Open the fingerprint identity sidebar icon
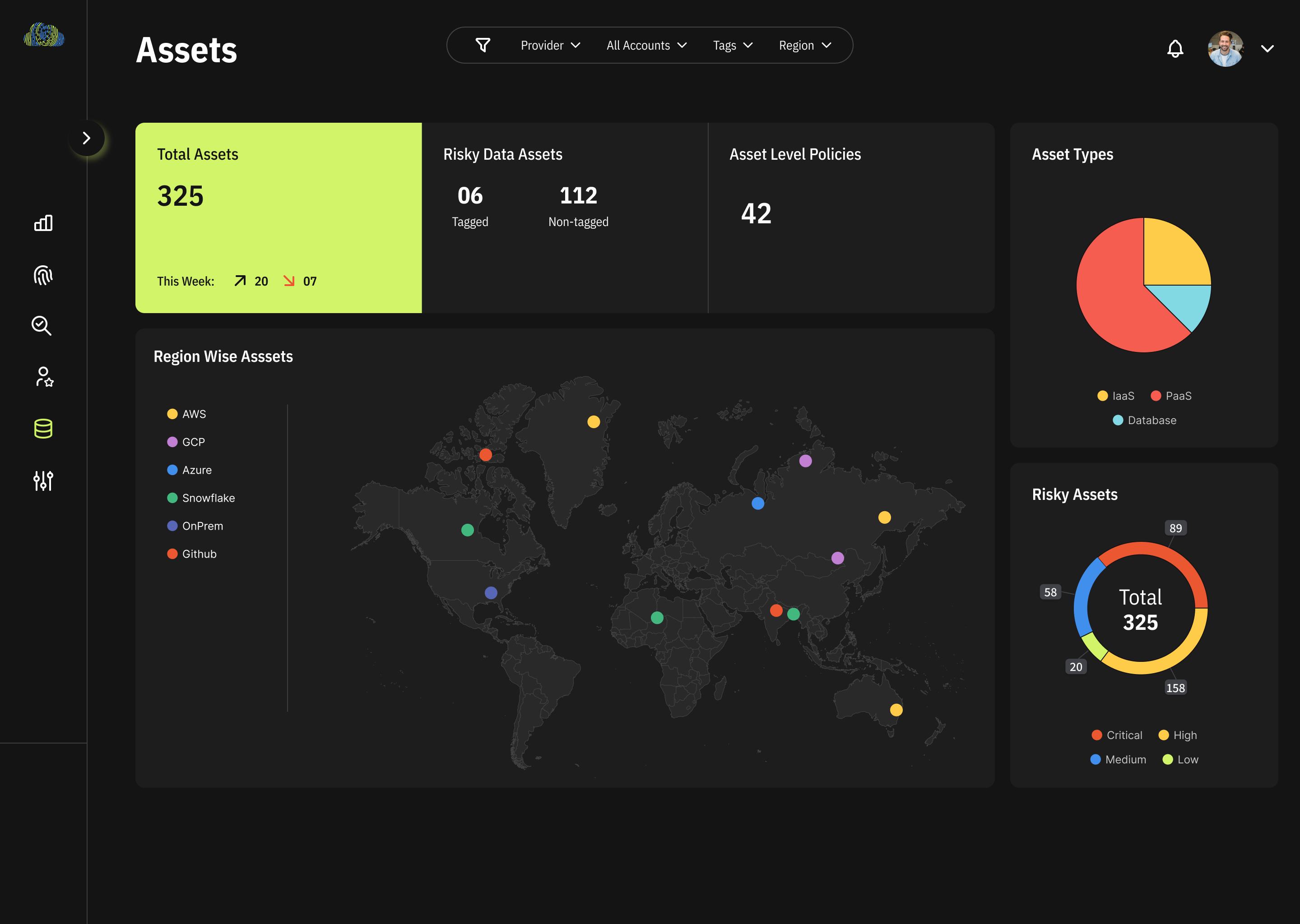This screenshot has width=1300, height=924. click(x=43, y=275)
